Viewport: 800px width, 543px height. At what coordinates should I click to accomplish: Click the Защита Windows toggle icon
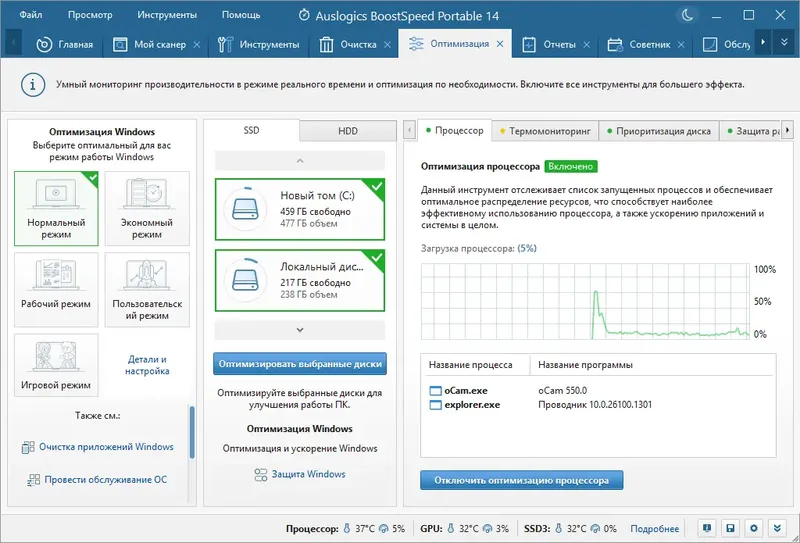pos(261,475)
